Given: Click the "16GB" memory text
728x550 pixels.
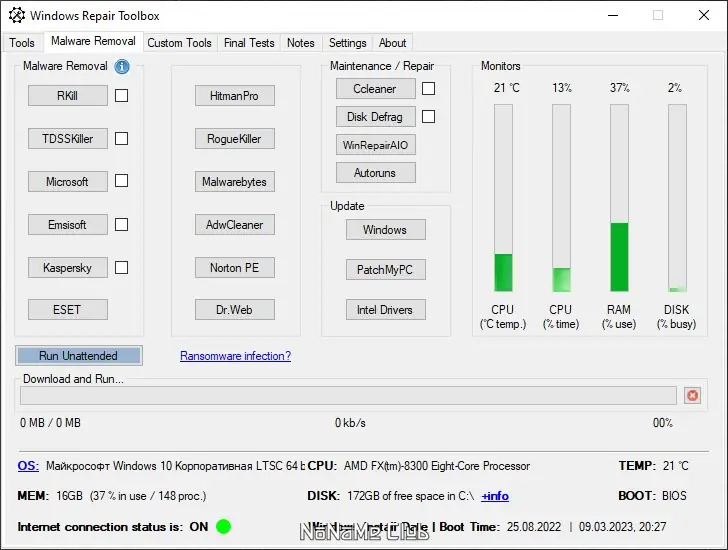Looking at the screenshot, I should pos(69,496).
